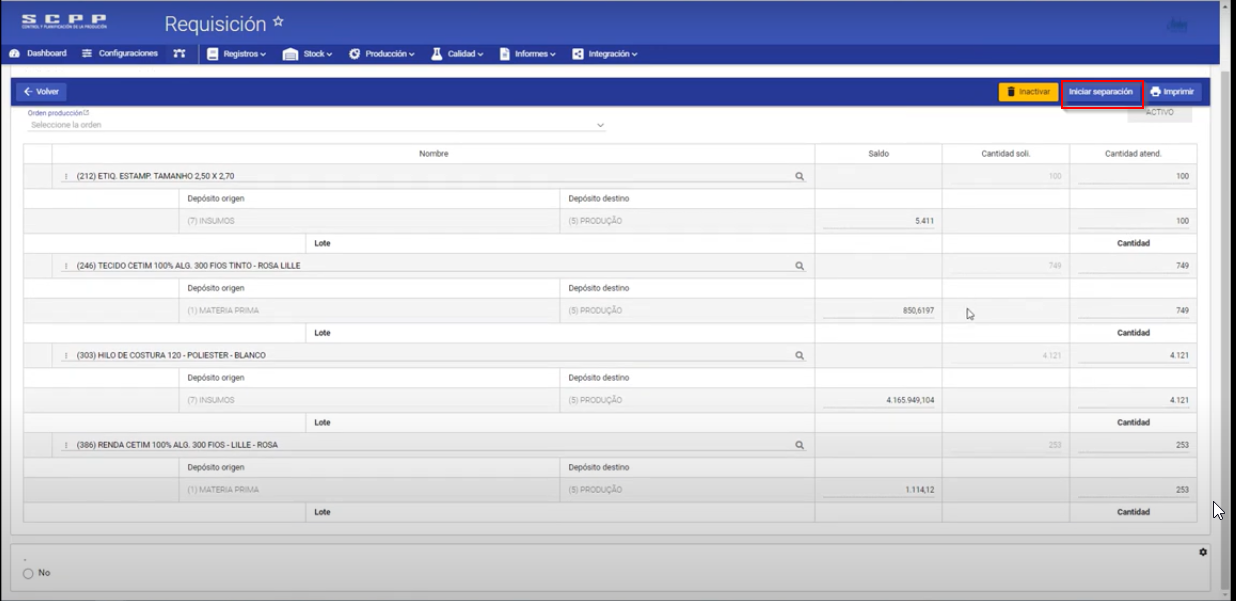
Task: Go back with the Volver button
Action: click(41, 91)
